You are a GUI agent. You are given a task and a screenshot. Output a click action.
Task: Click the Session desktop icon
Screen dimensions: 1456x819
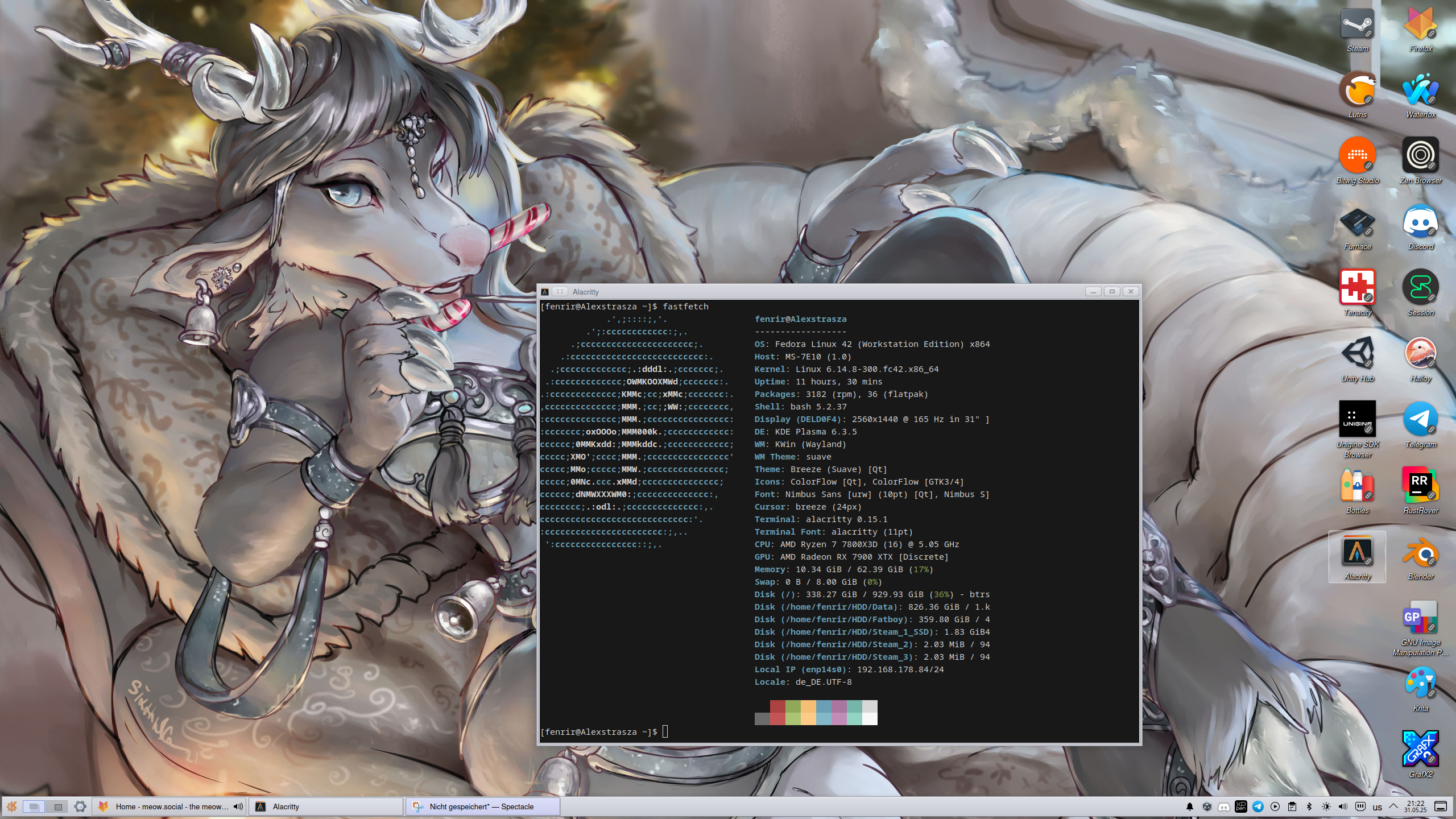[1421, 293]
